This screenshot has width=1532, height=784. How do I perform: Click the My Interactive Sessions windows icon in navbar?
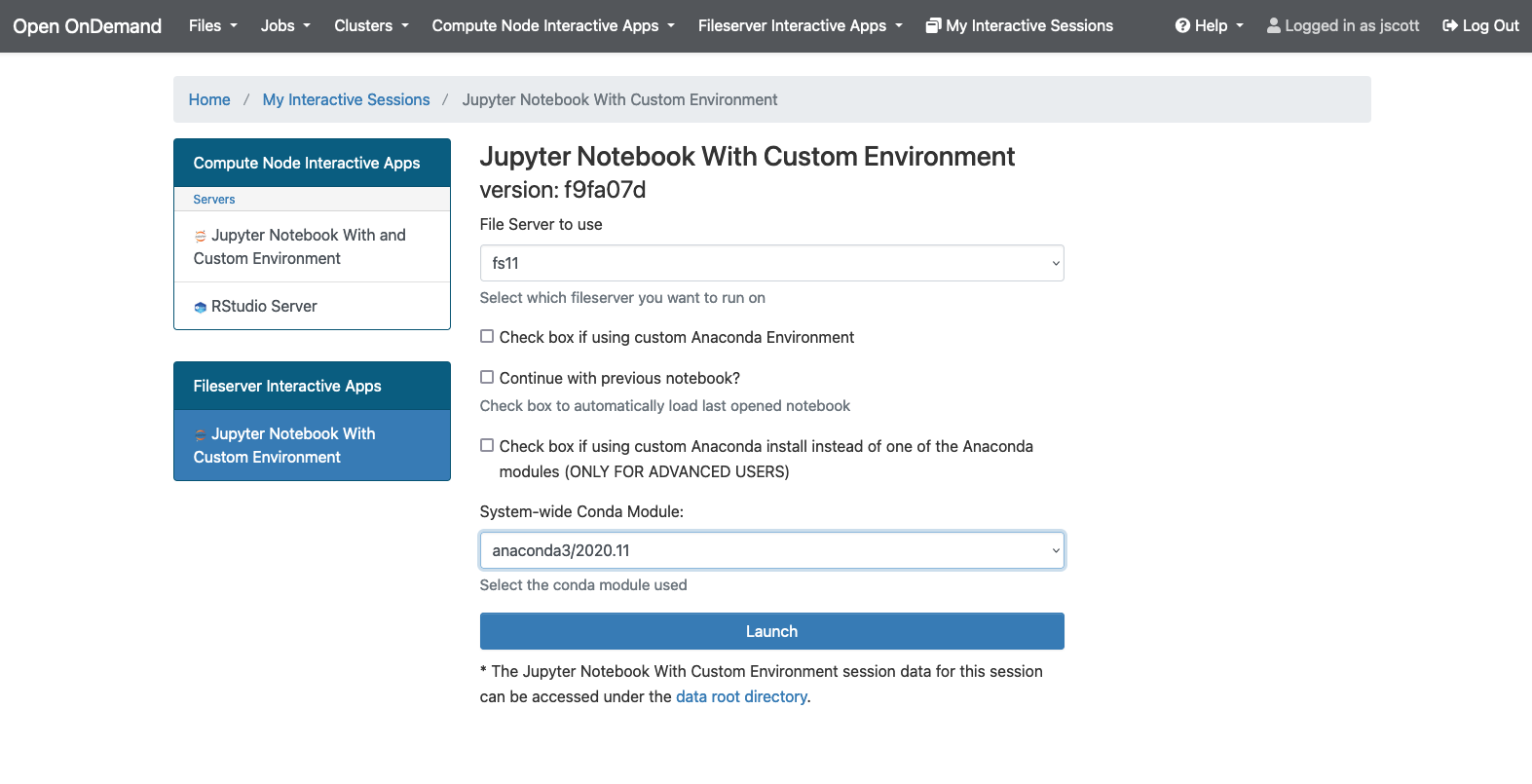coord(933,25)
